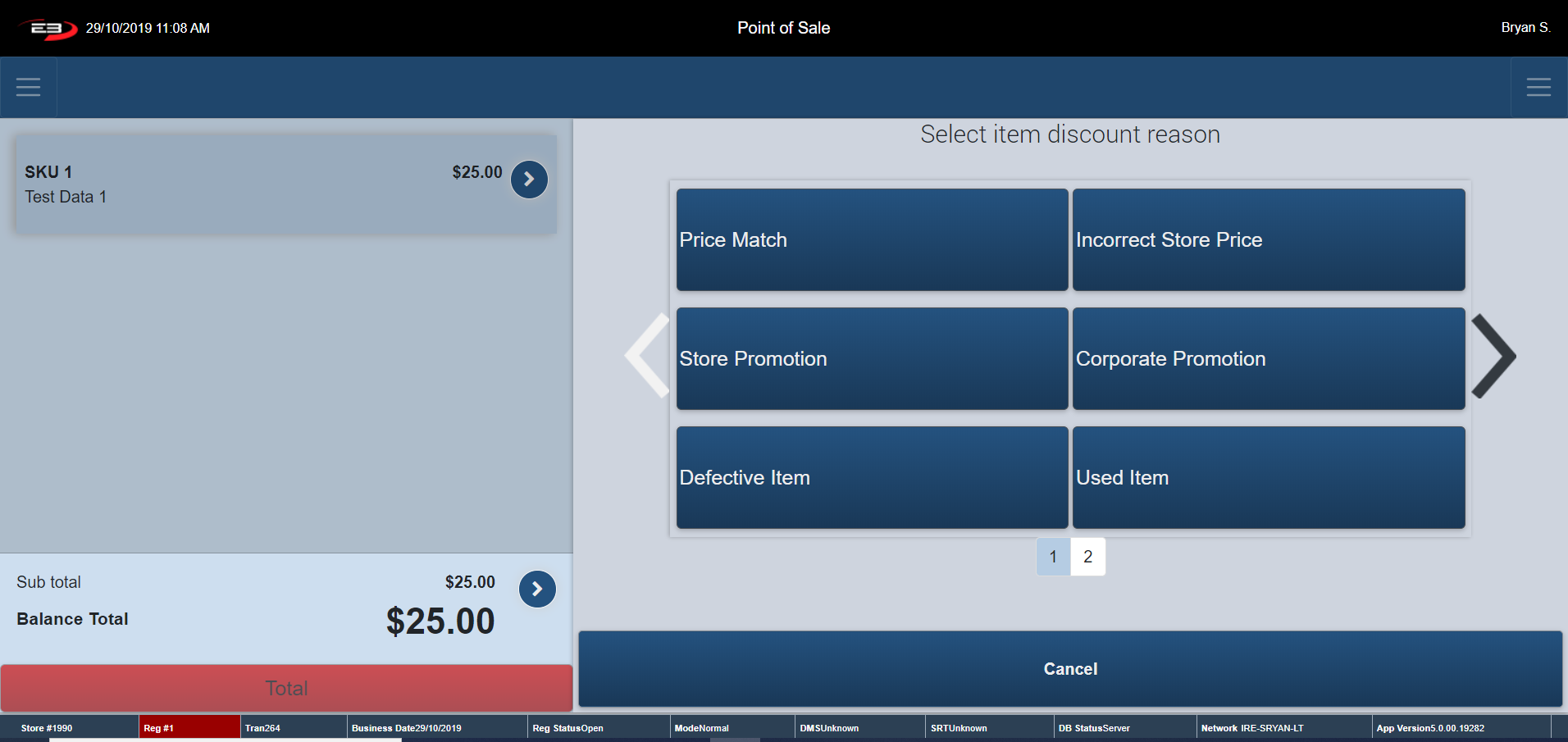
Task: Open the left hamburger menu
Action: click(28, 87)
